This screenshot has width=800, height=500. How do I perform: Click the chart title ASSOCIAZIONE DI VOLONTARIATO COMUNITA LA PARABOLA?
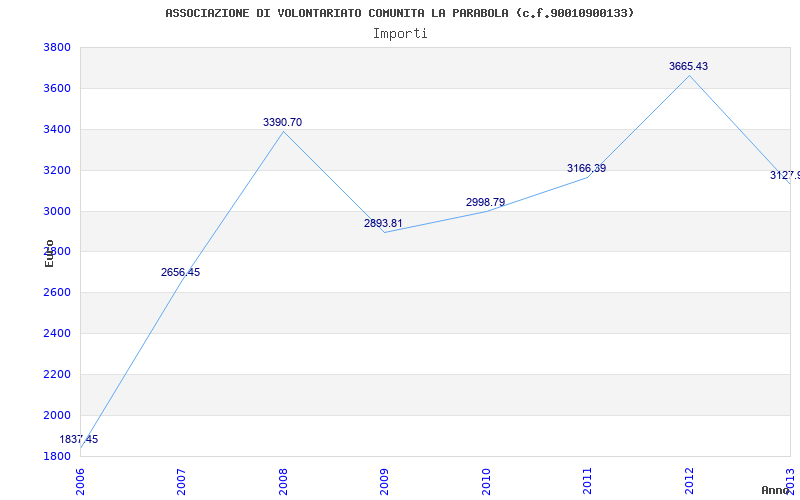(399, 13)
